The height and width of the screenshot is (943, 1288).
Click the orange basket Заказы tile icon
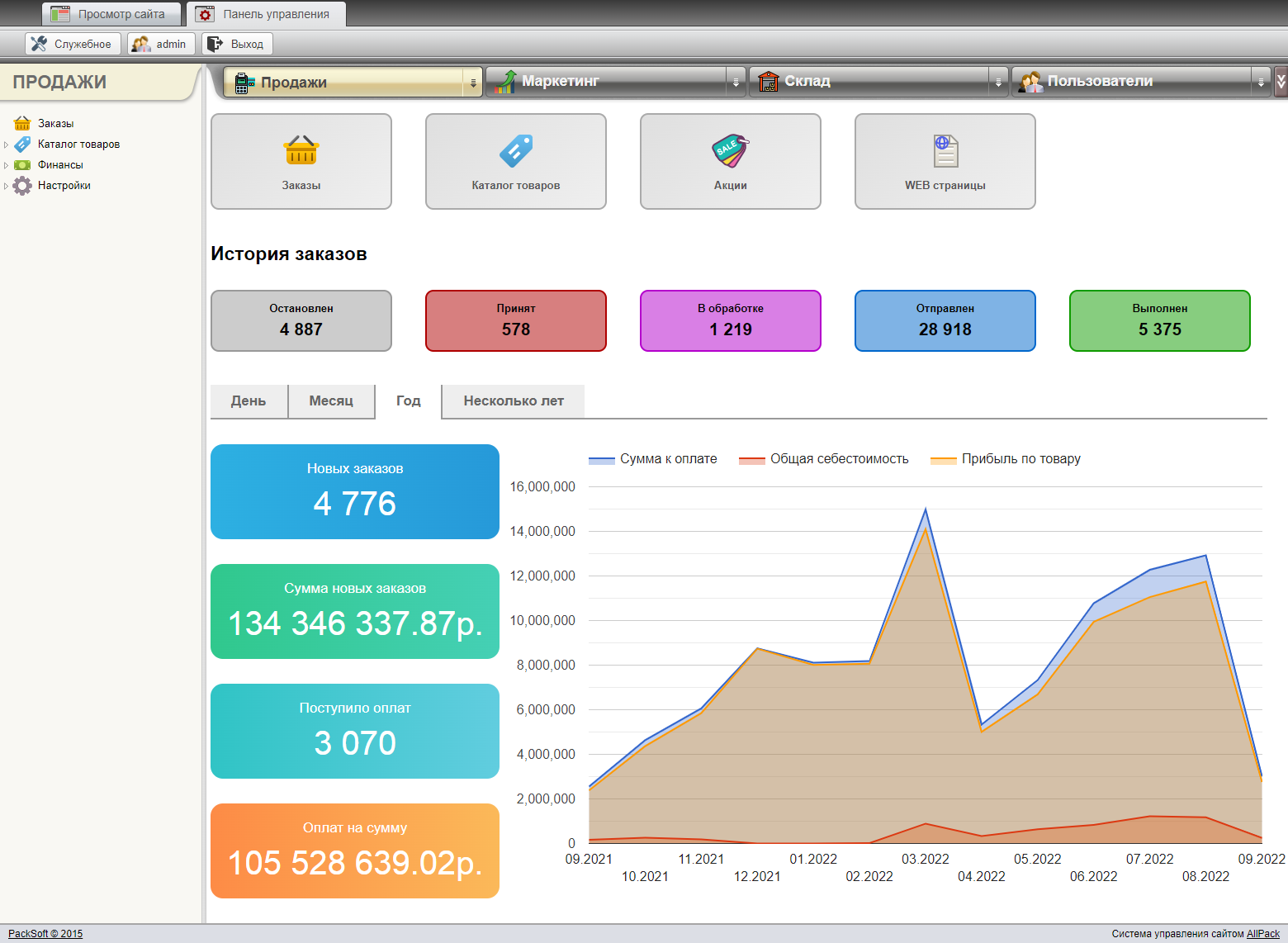(x=301, y=151)
